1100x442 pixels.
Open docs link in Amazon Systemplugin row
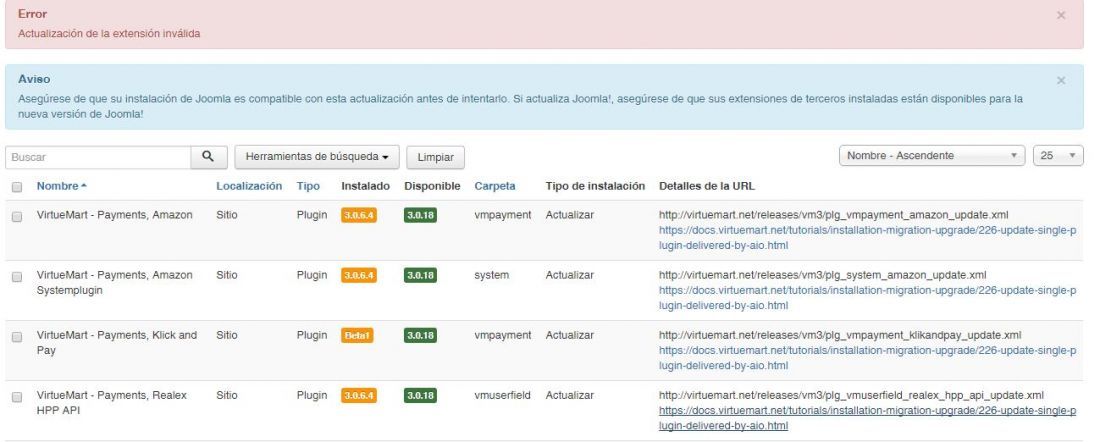click(867, 298)
